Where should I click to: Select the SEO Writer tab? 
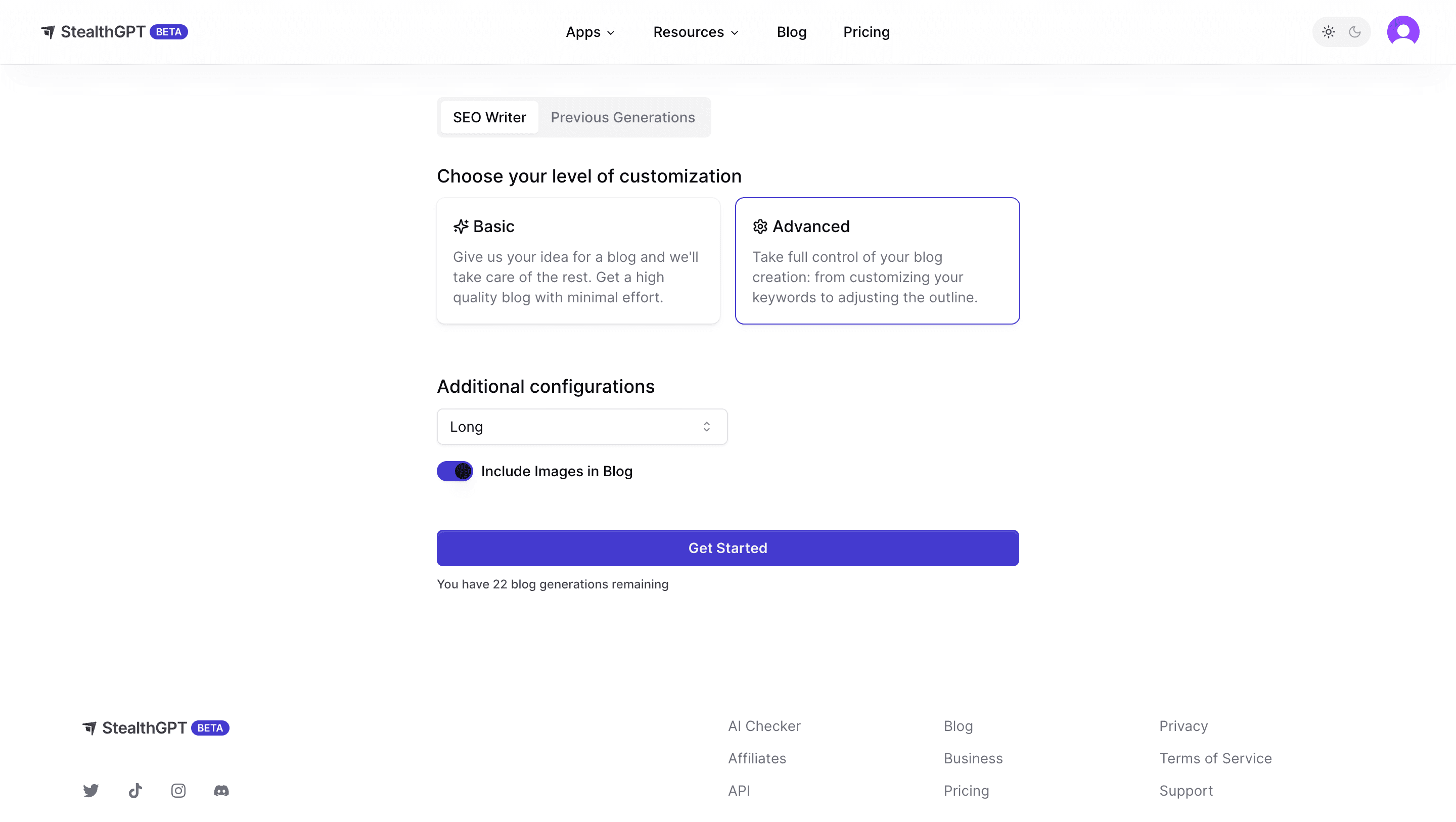[x=489, y=118]
